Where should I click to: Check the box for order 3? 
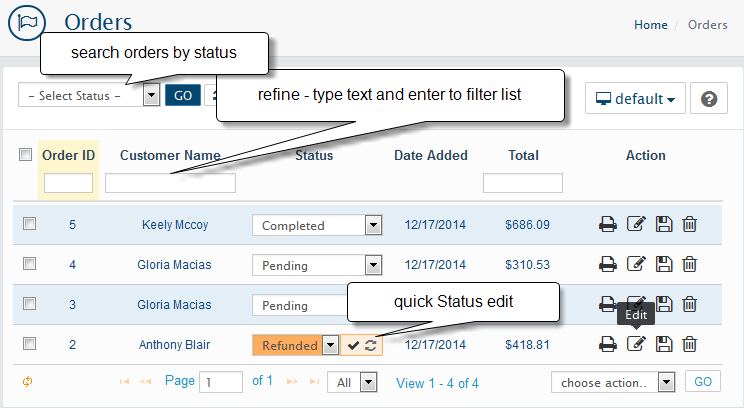[x=29, y=303]
